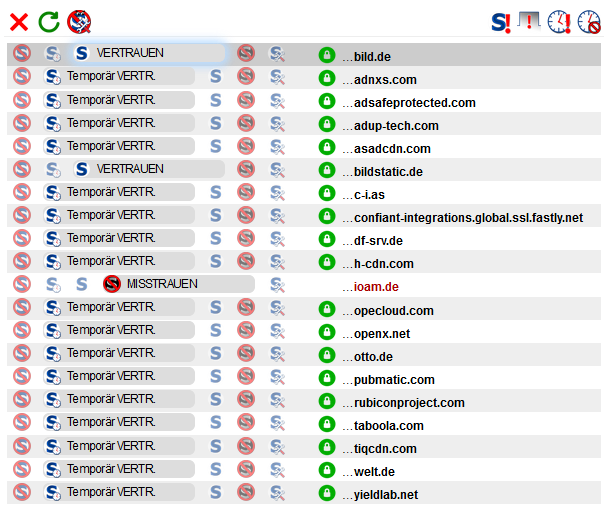Mark df-srv.de as untrusted
This screenshot has width=605, height=511.
tap(246, 238)
